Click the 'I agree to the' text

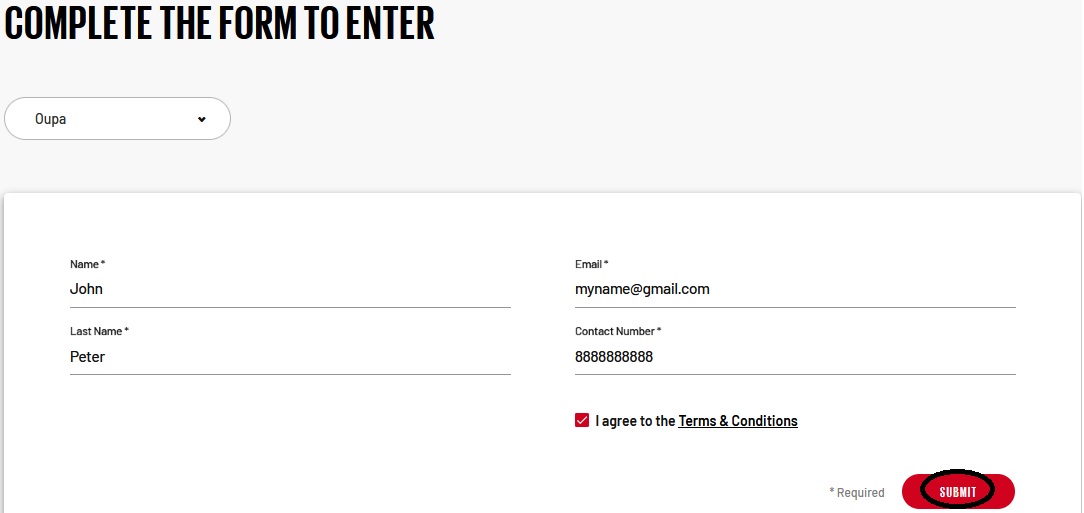[635, 421]
